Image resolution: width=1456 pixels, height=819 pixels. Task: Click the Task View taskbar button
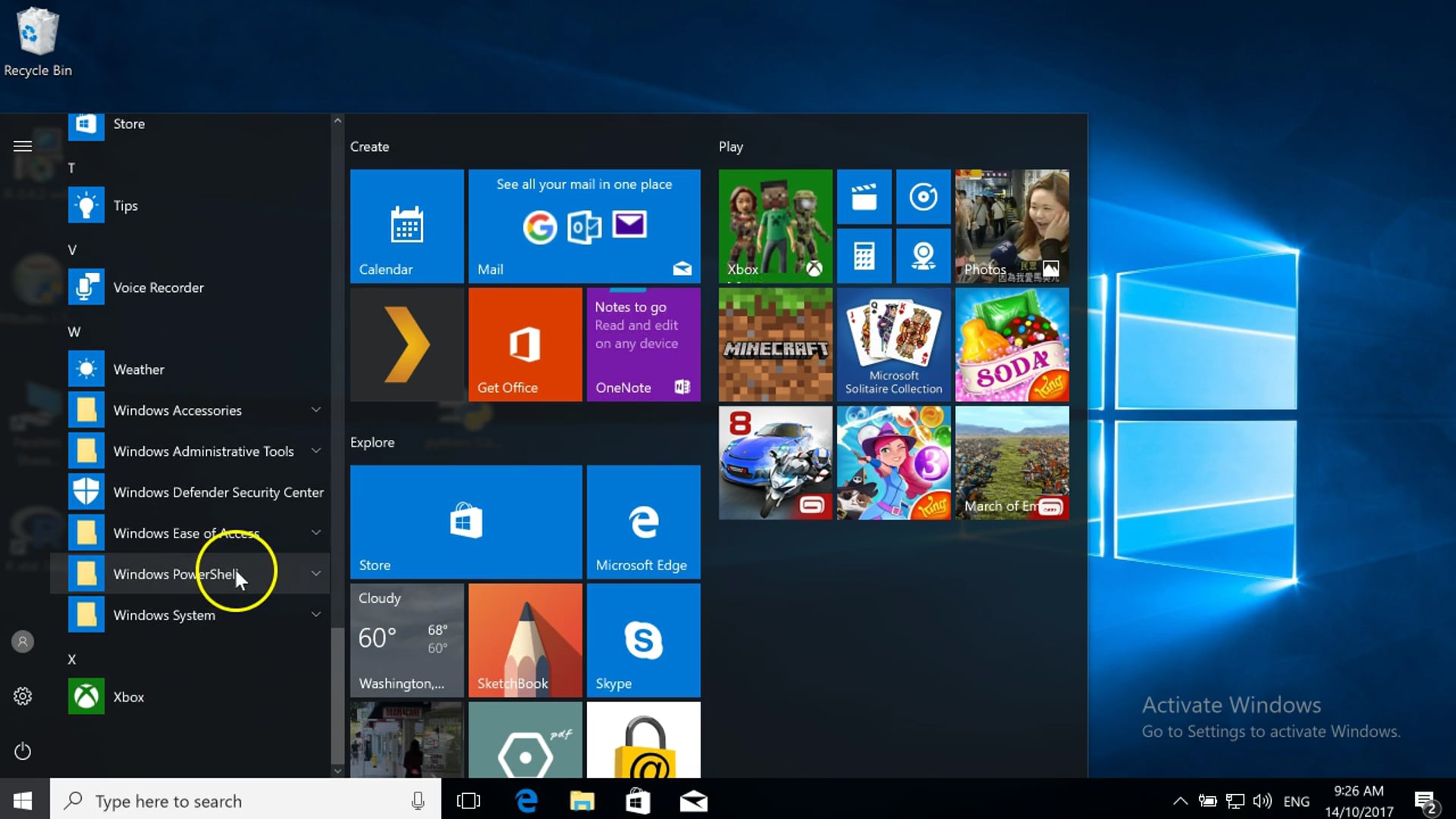click(x=469, y=801)
